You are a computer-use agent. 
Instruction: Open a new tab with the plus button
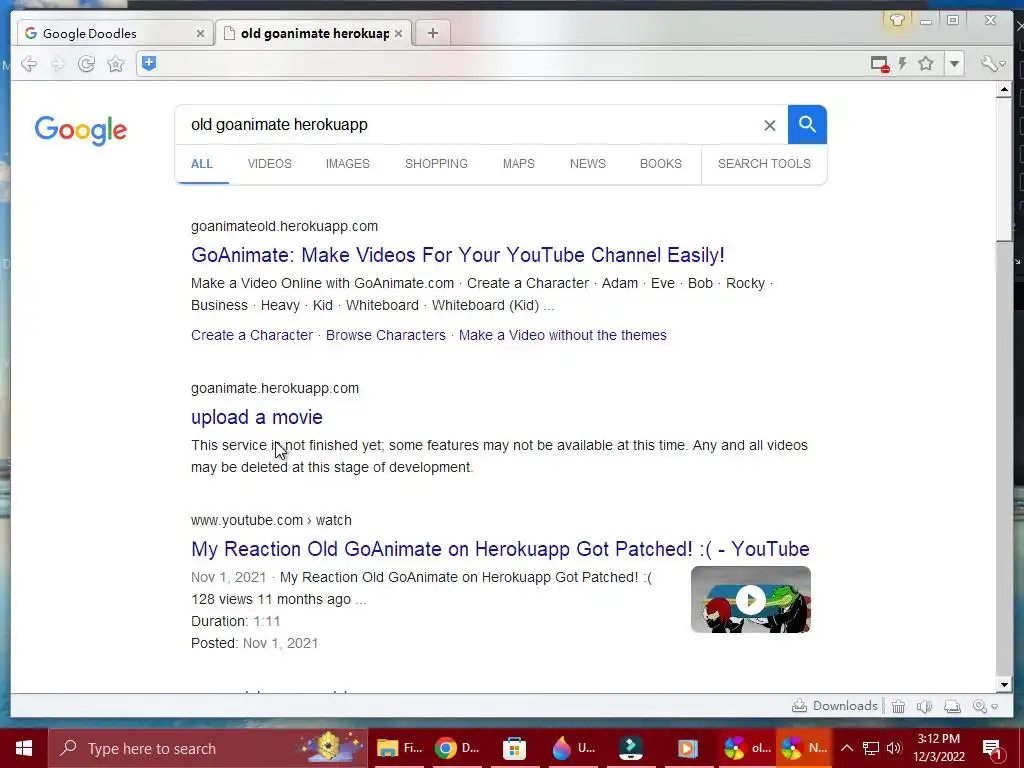click(x=432, y=33)
